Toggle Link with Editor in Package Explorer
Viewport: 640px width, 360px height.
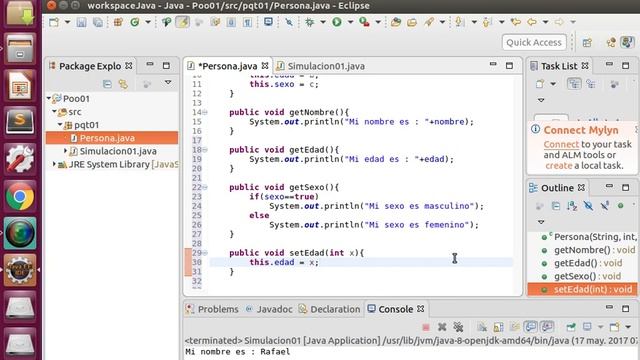tap(123, 84)
